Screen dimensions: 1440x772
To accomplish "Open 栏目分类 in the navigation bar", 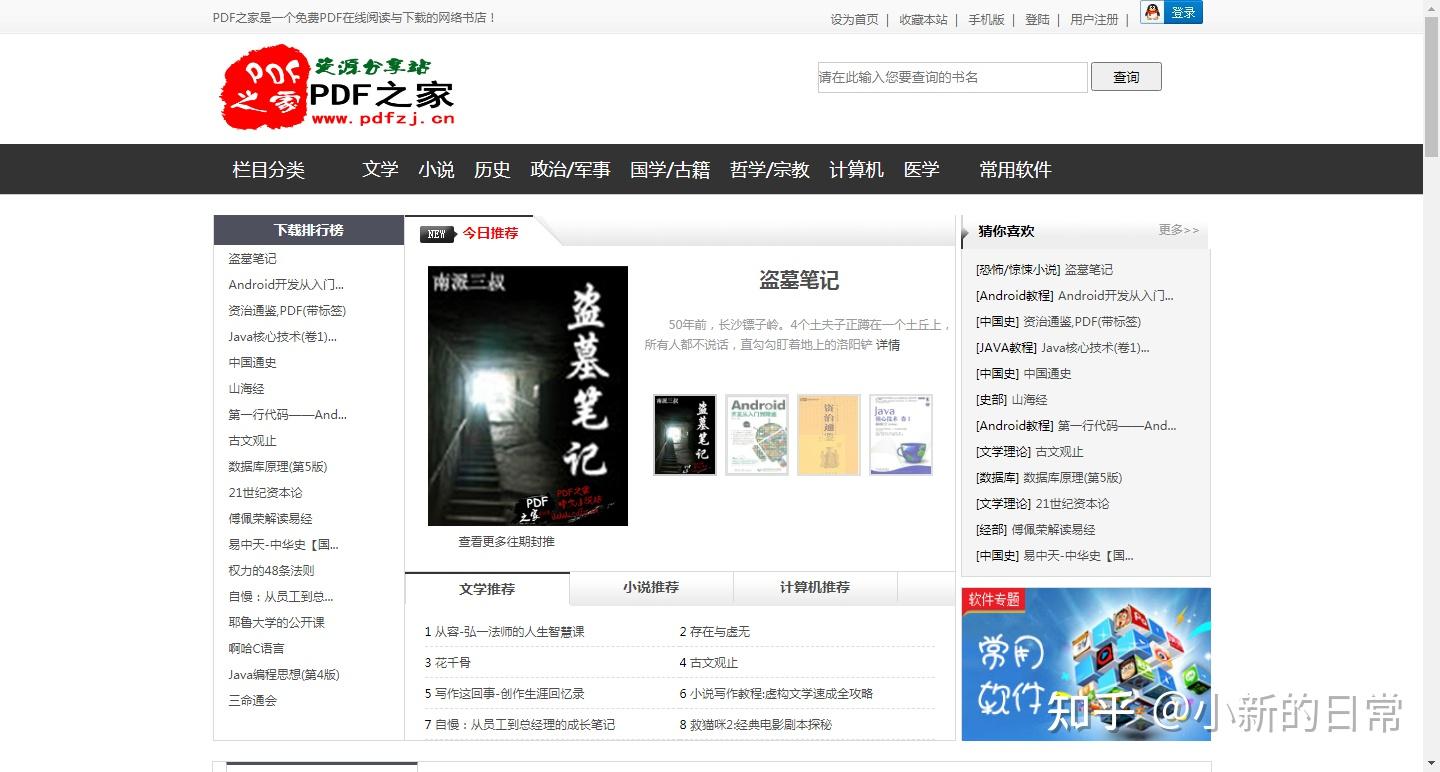I will 269,170.
